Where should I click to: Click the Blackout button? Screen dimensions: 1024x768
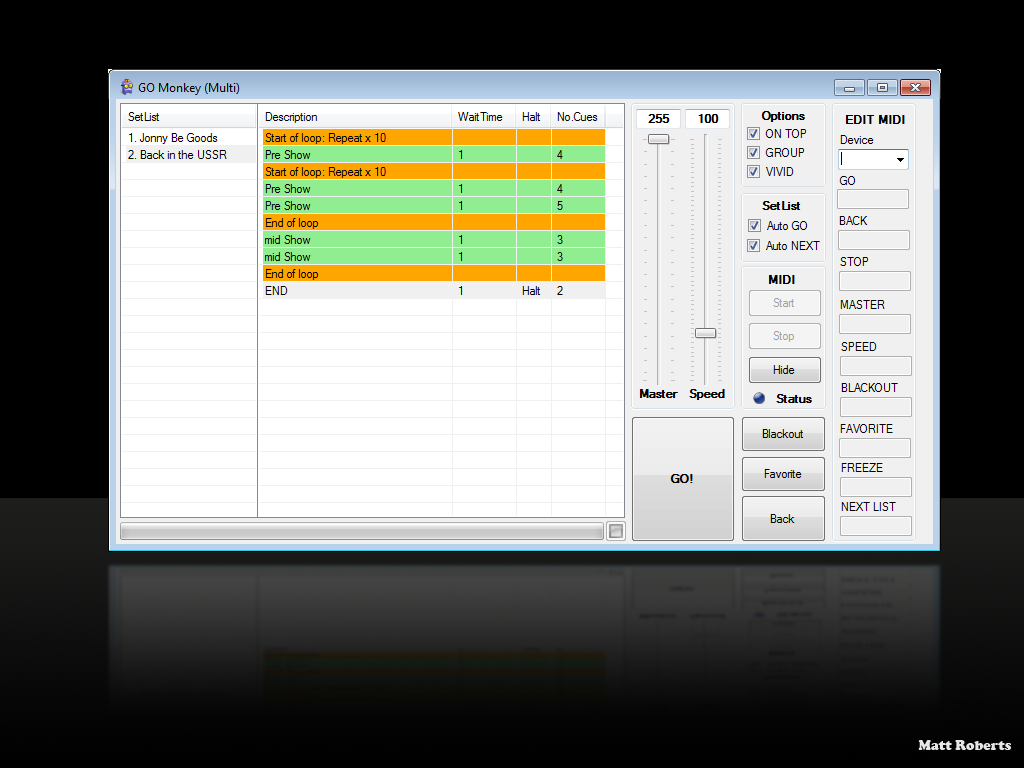click(x=782, y=434)
